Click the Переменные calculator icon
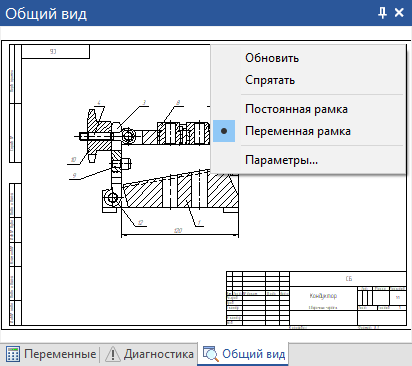Screen dimensions: 412x366 pyautogui.click(x=13, y=354)
